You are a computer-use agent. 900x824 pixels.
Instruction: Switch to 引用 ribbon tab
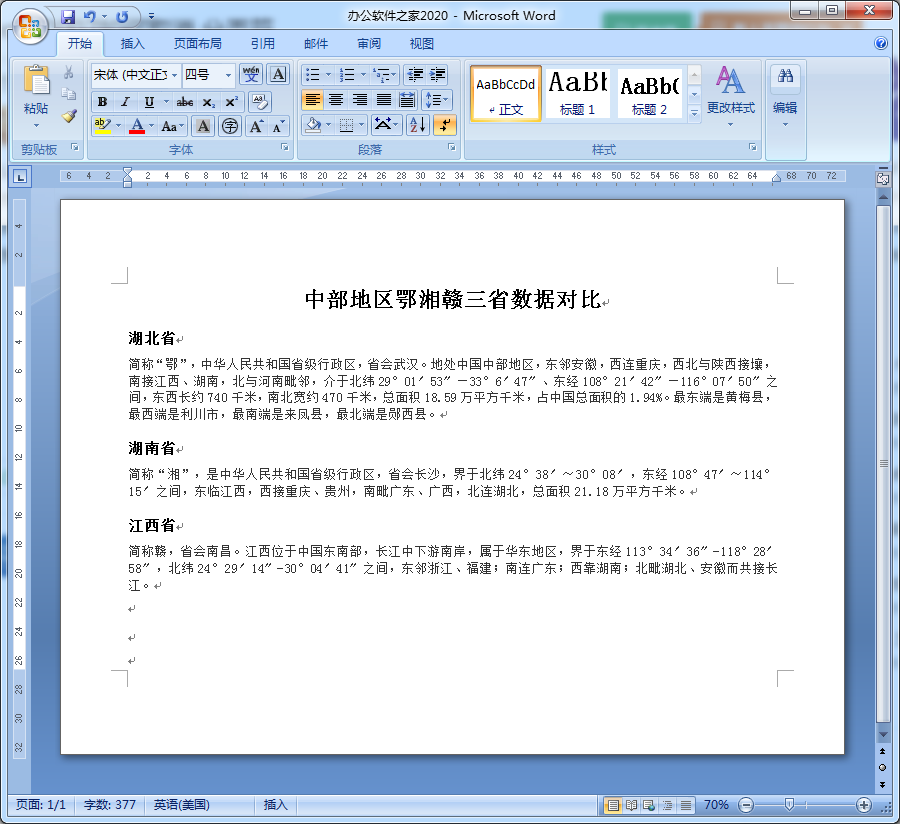tap(263, 44)
